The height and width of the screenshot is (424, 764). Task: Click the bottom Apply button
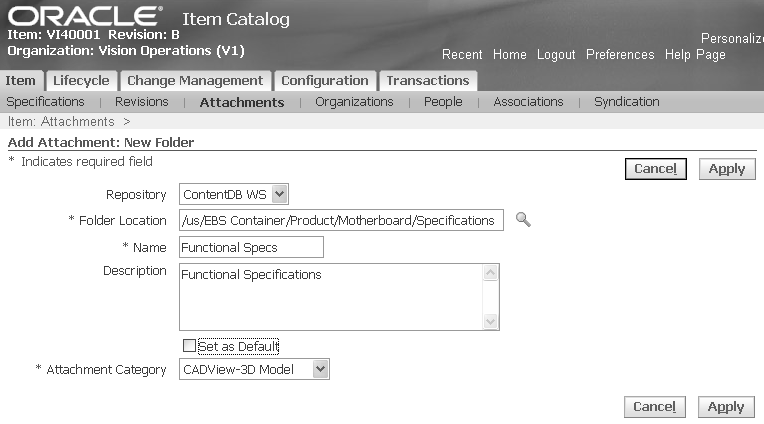pyautogui.click(x=726, y=406)
